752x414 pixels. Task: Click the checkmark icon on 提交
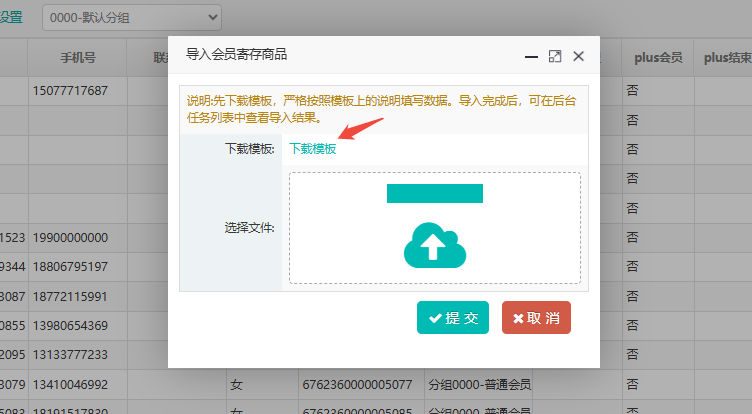pos(435,318)
